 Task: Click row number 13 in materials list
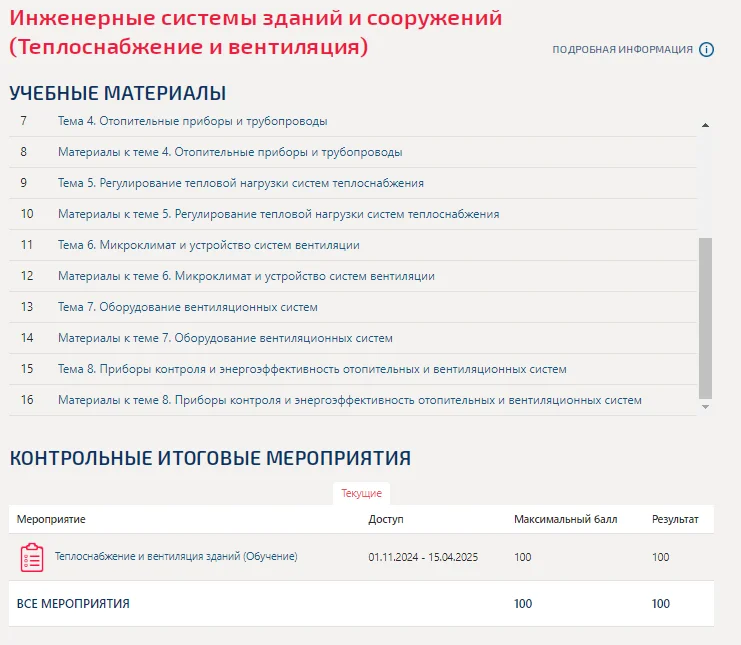pyautogui.click(x=27, y=307)
